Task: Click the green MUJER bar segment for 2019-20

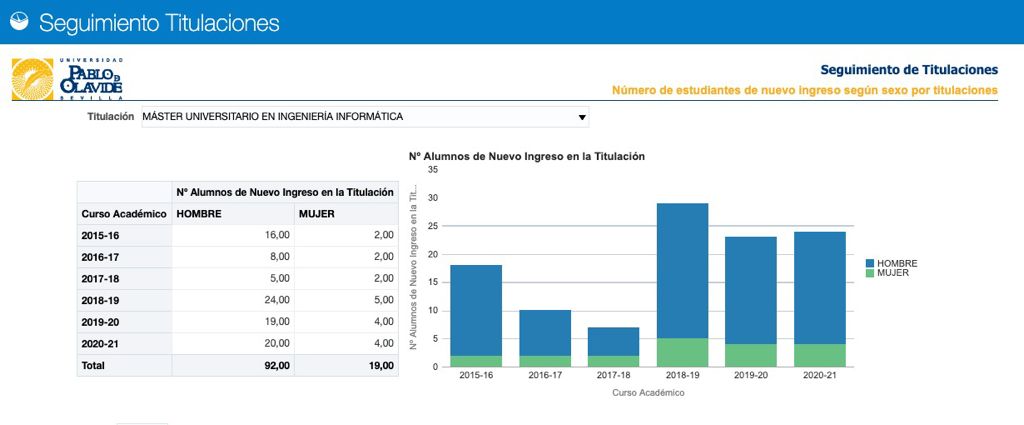Action: point(751,355)
